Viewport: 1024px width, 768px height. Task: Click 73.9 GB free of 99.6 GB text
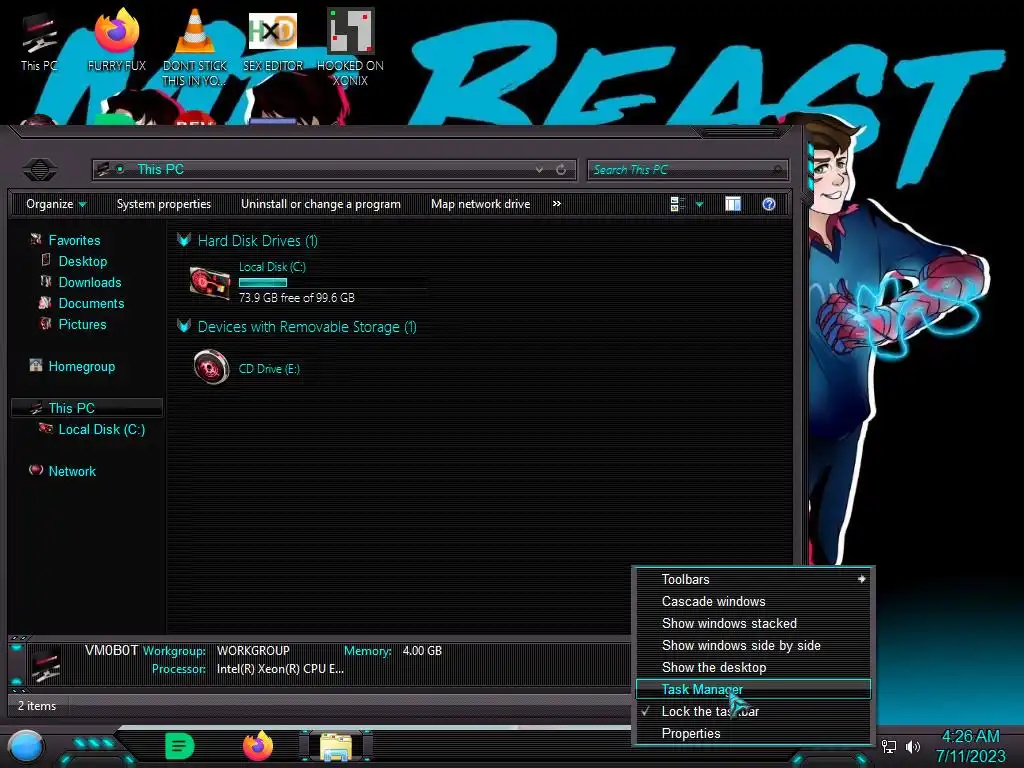click(x=296, y=297)
